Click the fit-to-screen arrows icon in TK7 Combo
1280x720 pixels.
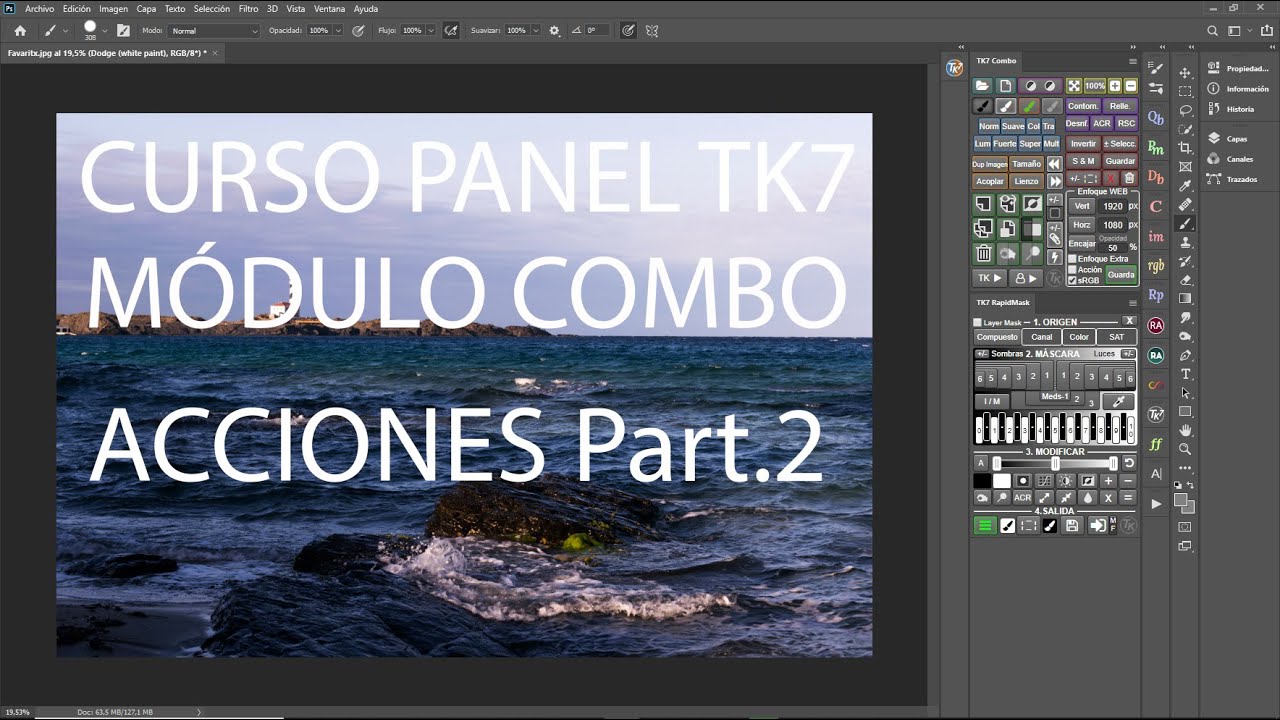1073,86
